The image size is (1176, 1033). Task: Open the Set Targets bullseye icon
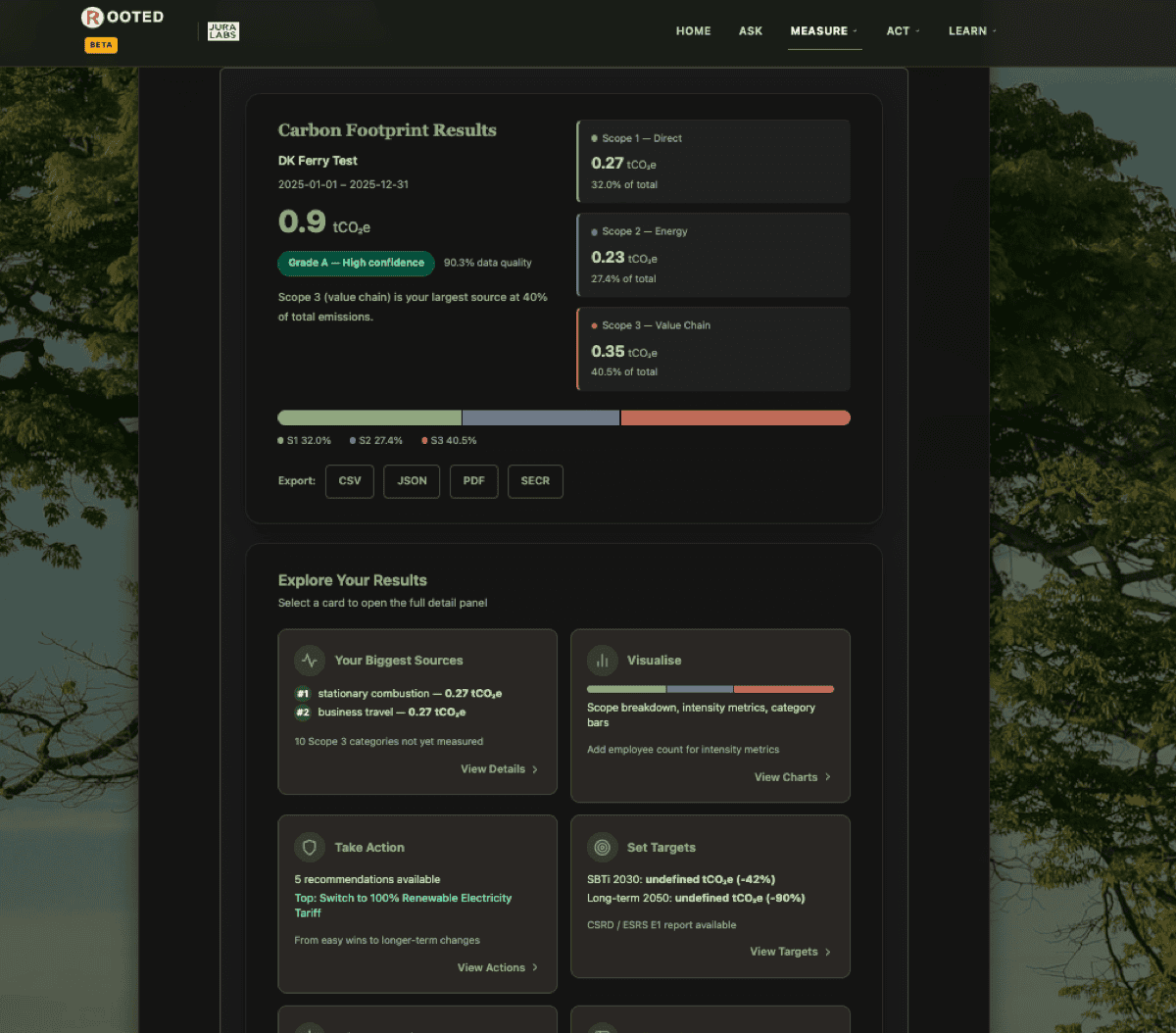[602, 847]
